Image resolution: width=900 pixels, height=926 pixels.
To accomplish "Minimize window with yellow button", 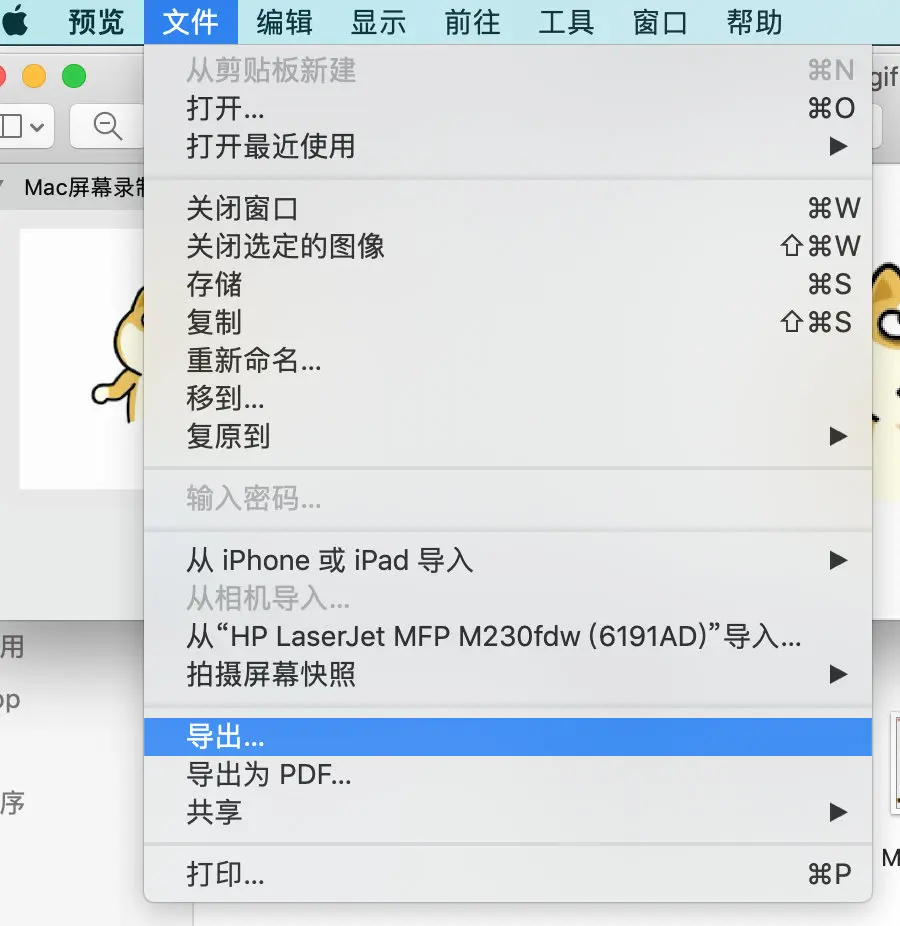I will click(34, 76).
